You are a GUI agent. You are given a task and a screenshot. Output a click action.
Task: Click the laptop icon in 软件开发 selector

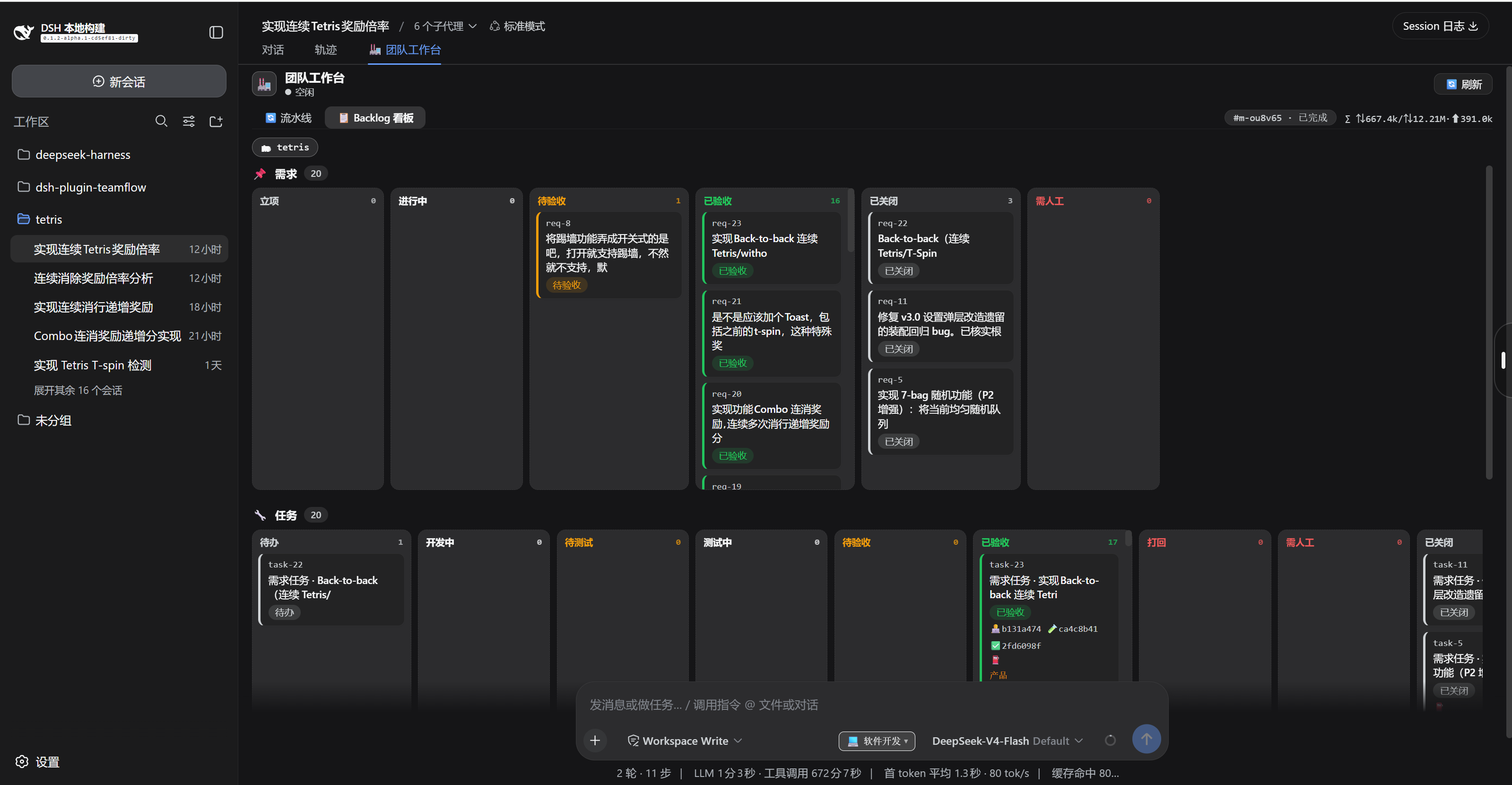(853, 741)
